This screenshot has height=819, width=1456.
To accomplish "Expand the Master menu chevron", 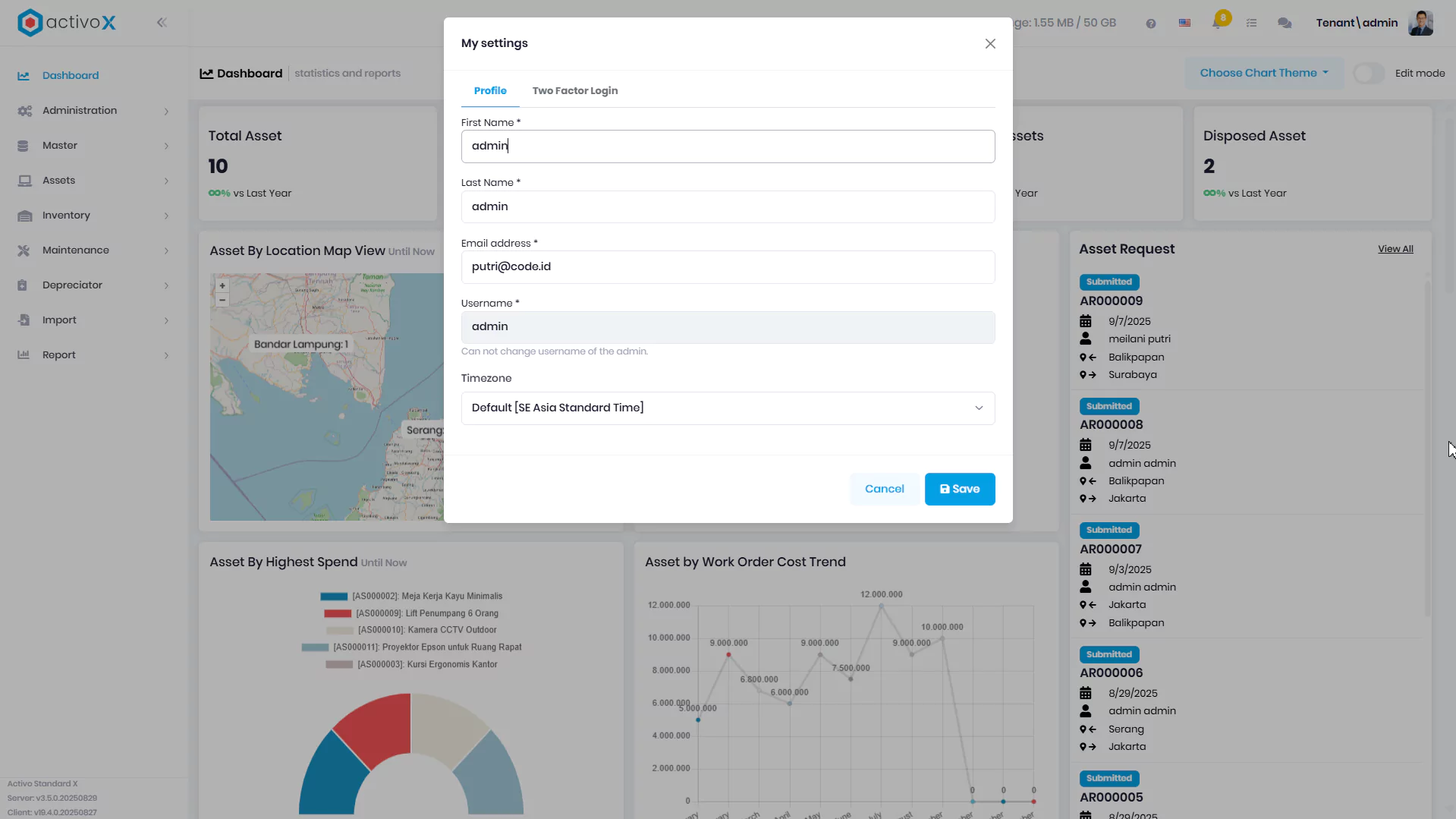I will coord(166,146).
